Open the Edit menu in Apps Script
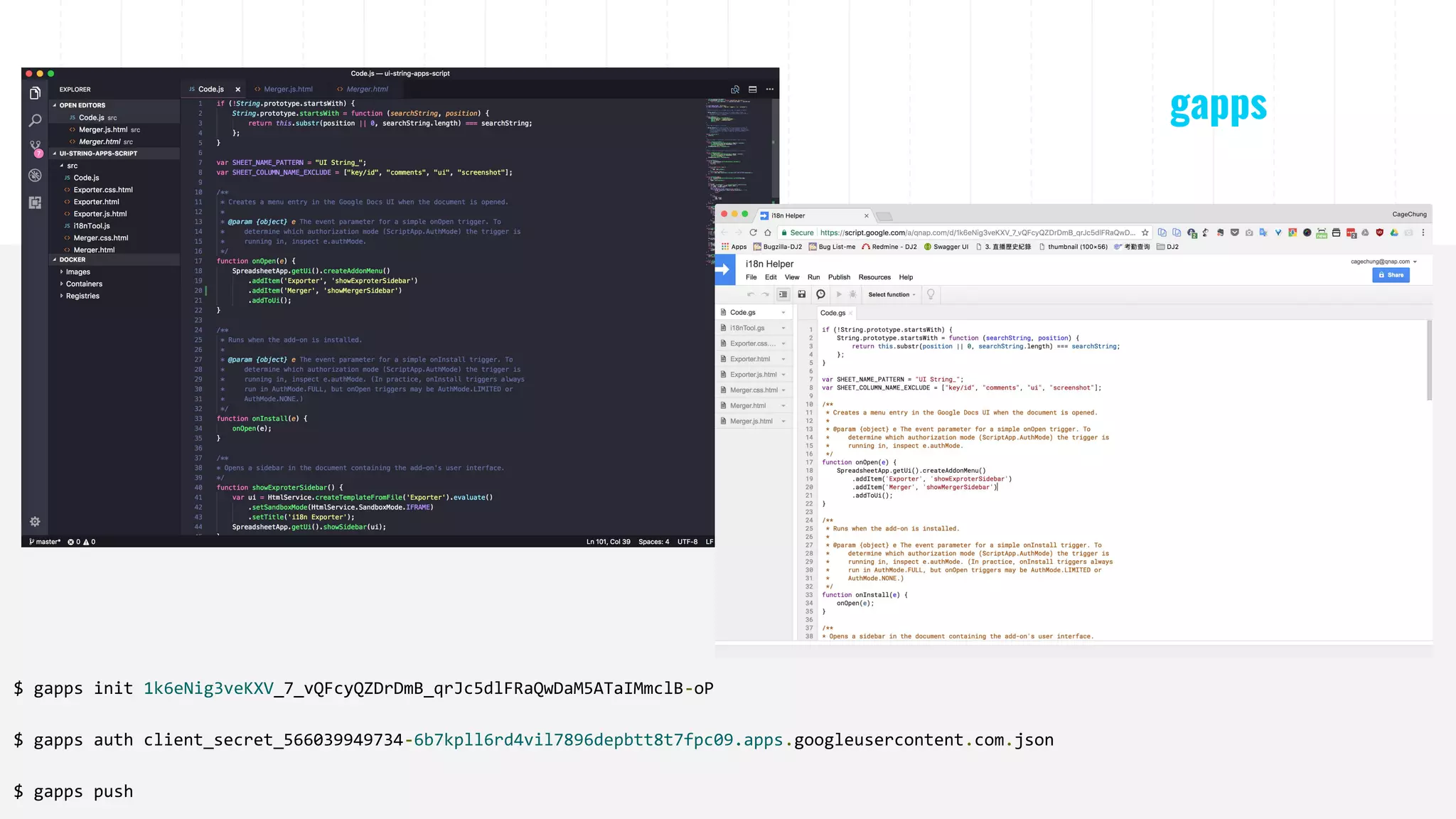Viewport: 1456px width, 819px height. coord(771,277)
